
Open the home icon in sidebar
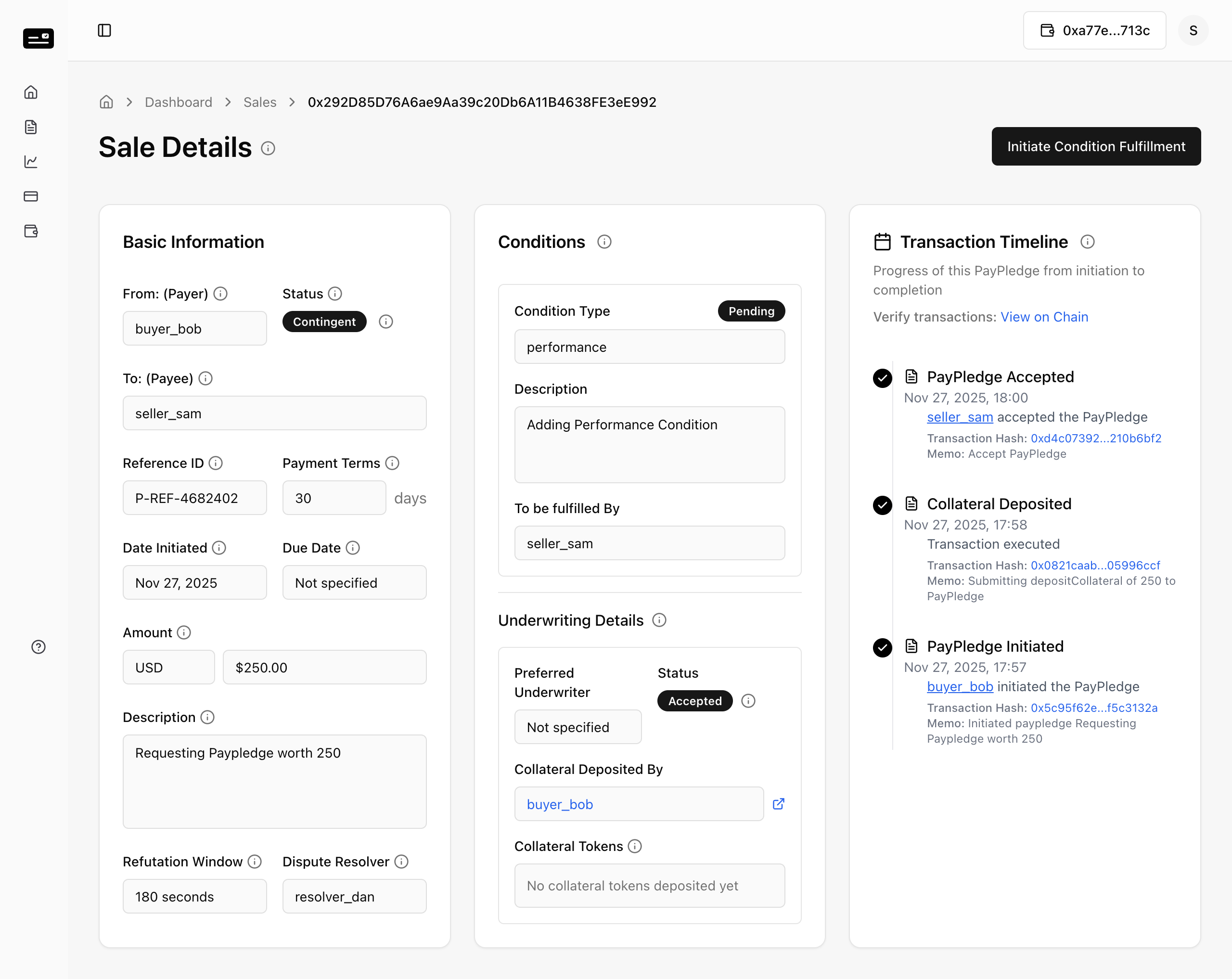(x=31, y=92)
